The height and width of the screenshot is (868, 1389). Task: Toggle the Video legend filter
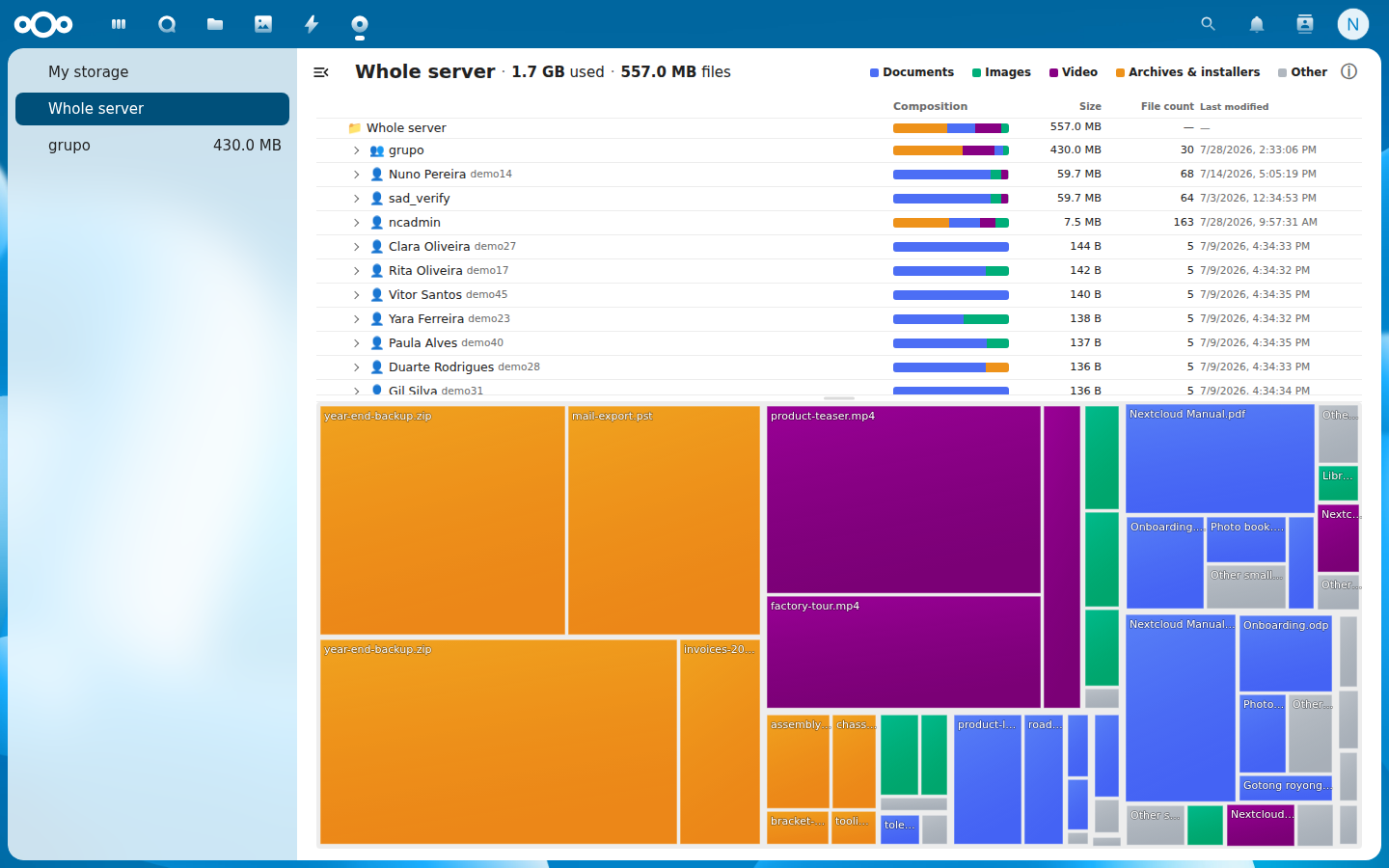tap(1074, 72)
